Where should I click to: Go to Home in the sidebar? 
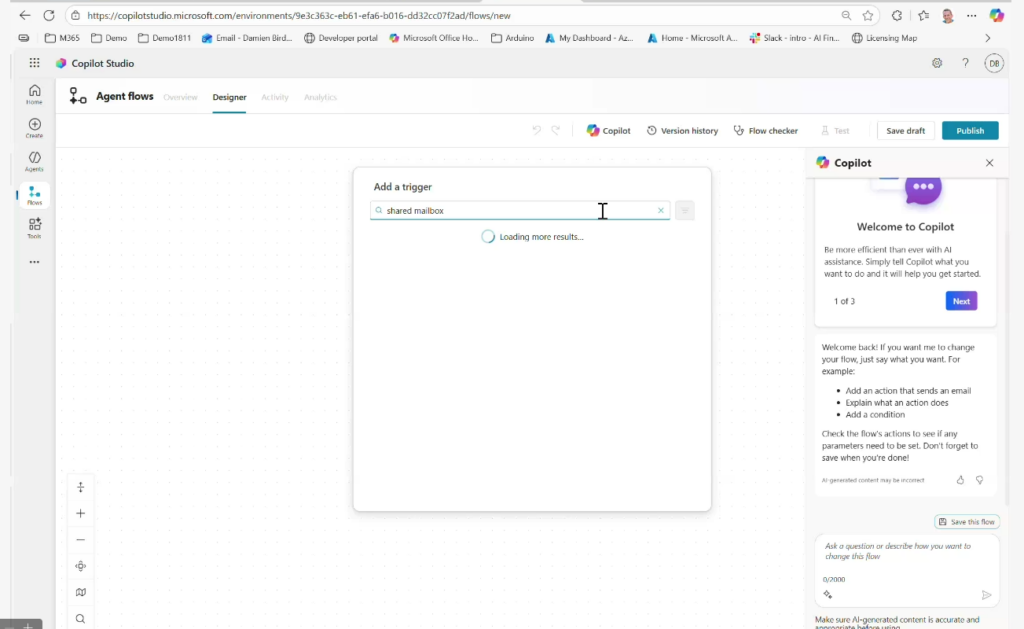(34, 94)
